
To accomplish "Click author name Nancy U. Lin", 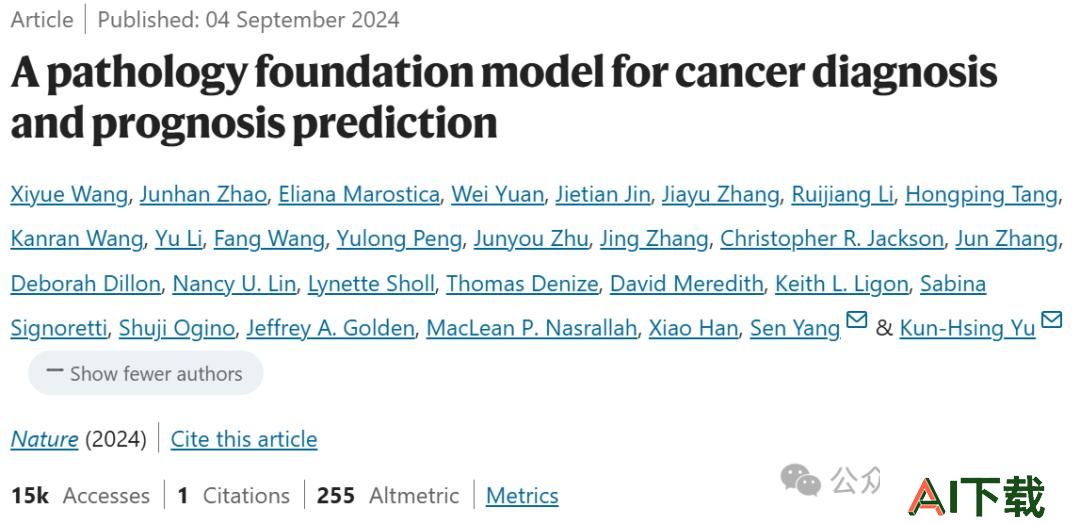I will click(233, 284).
